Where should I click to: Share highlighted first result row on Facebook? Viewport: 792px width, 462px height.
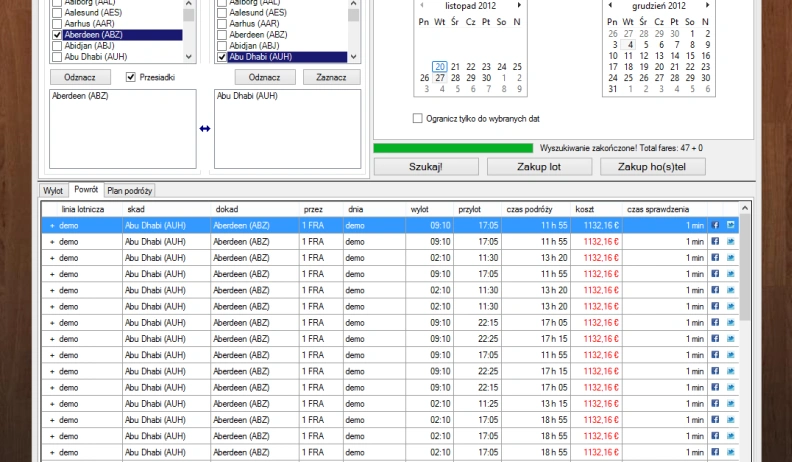pos(715,225)
